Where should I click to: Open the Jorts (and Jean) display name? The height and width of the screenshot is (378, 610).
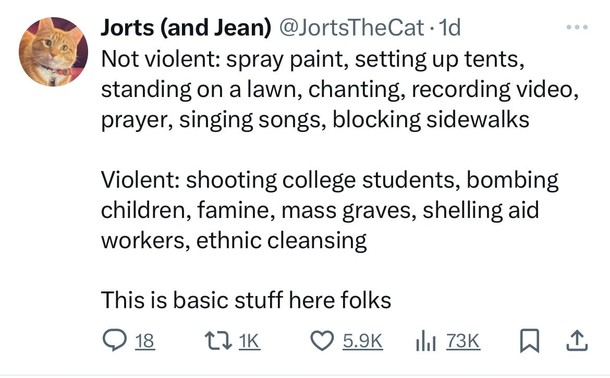pos(186,28)
